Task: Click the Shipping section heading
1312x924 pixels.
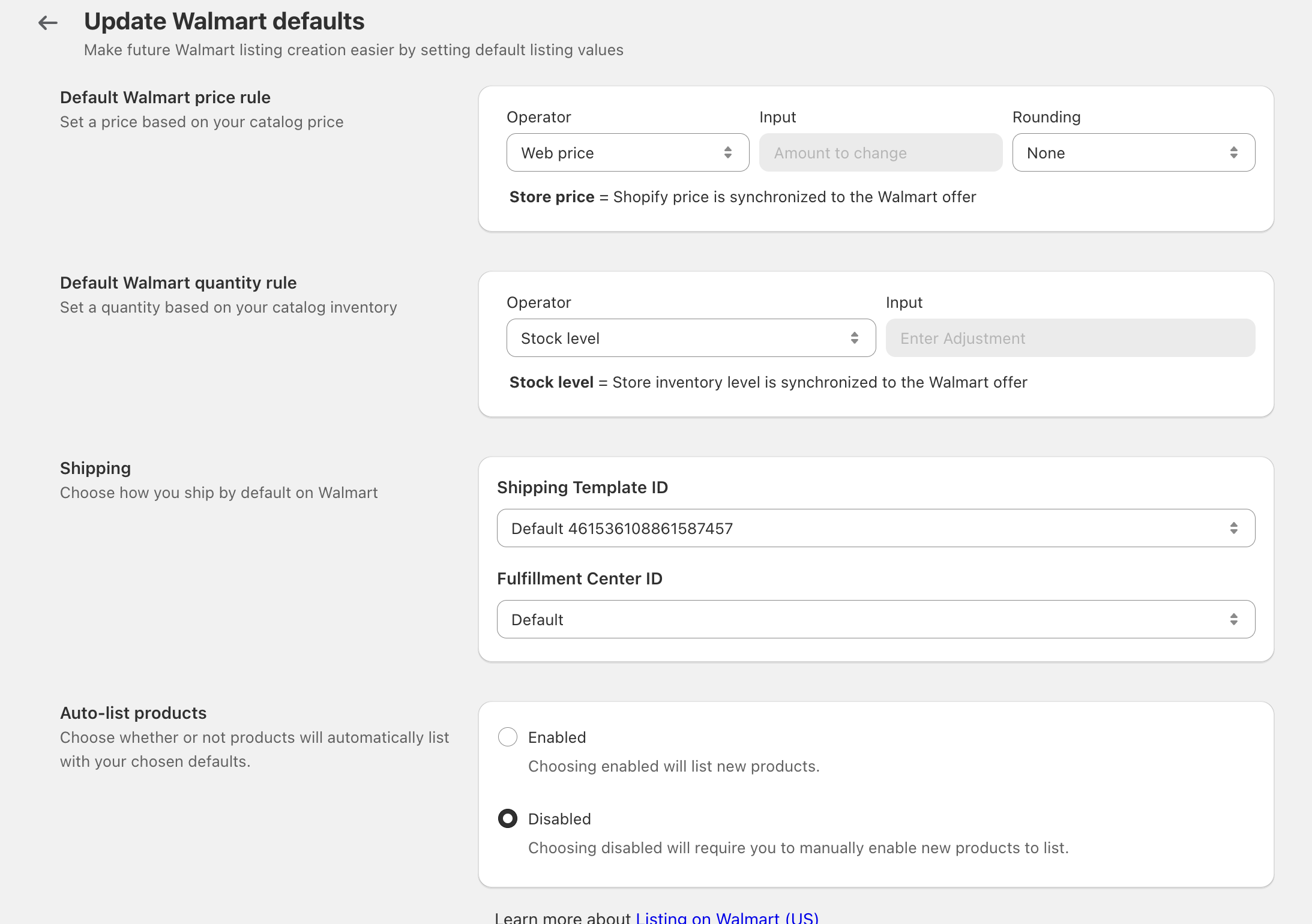Action: [x=95, y=468]
